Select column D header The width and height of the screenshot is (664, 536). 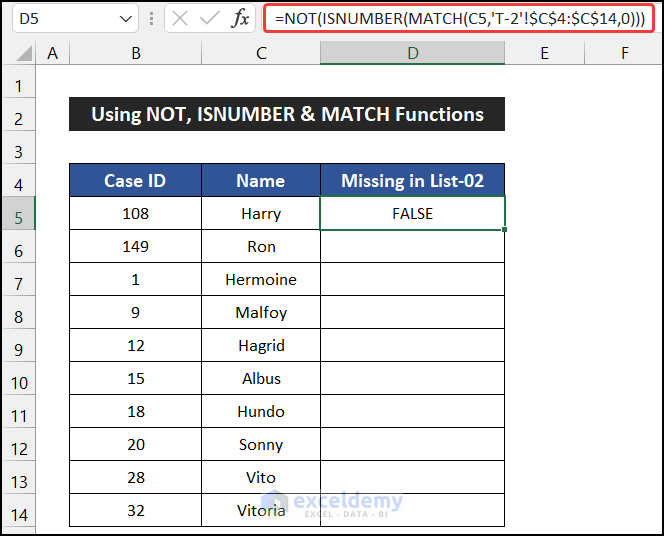click(x=412, y=53)
